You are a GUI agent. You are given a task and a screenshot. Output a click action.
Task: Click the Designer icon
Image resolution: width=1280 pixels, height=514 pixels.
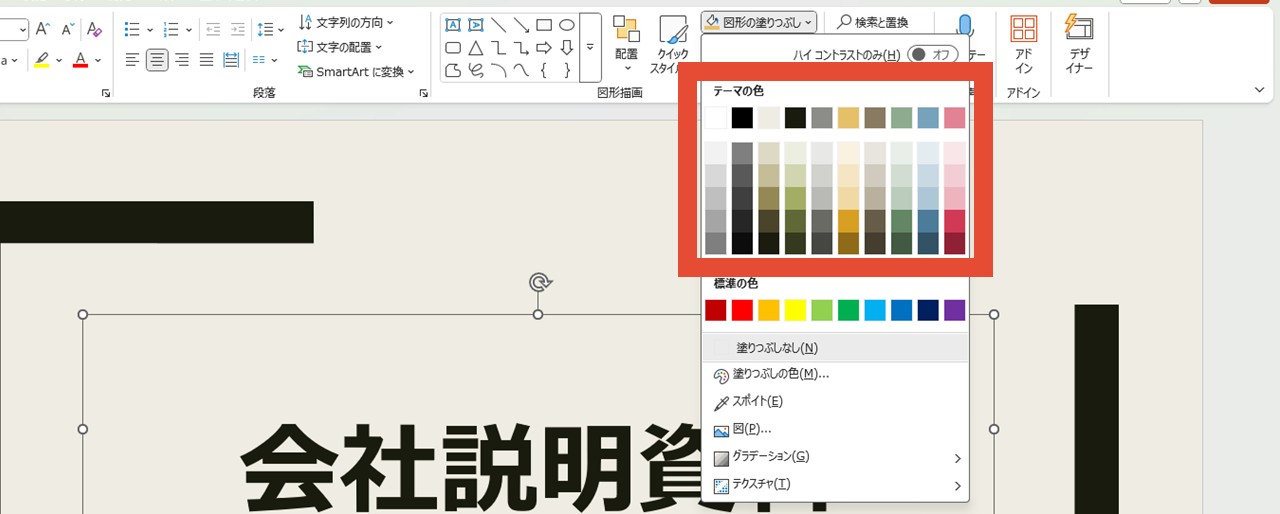click(1079, 45)
